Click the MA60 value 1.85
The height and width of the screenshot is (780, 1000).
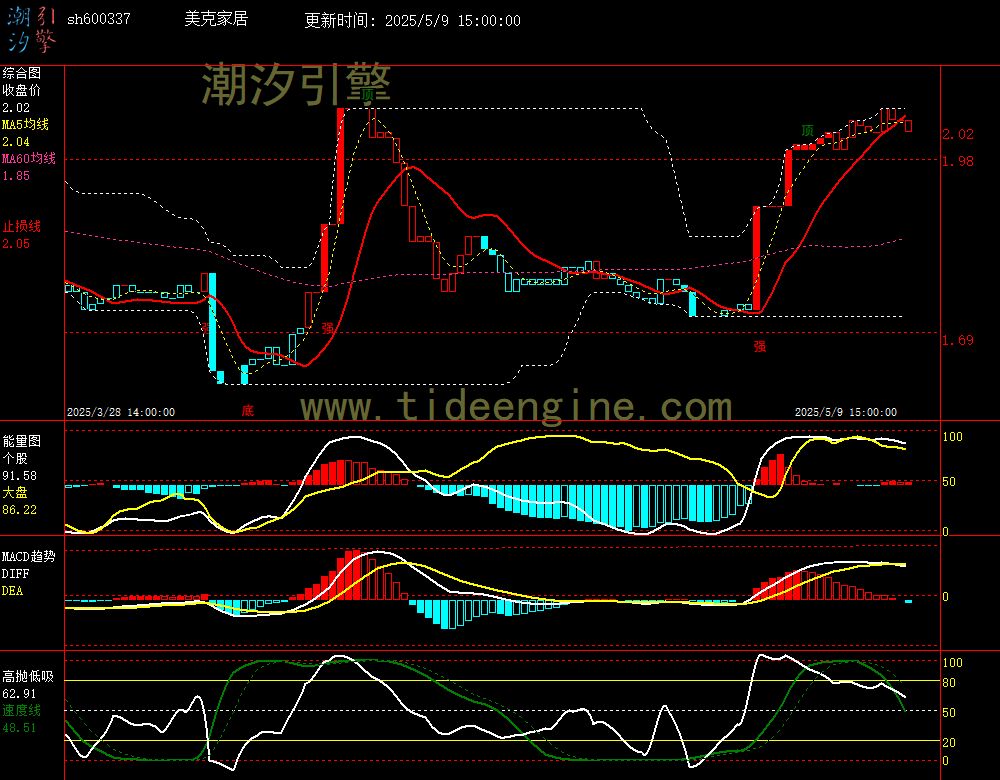(16, 175)
